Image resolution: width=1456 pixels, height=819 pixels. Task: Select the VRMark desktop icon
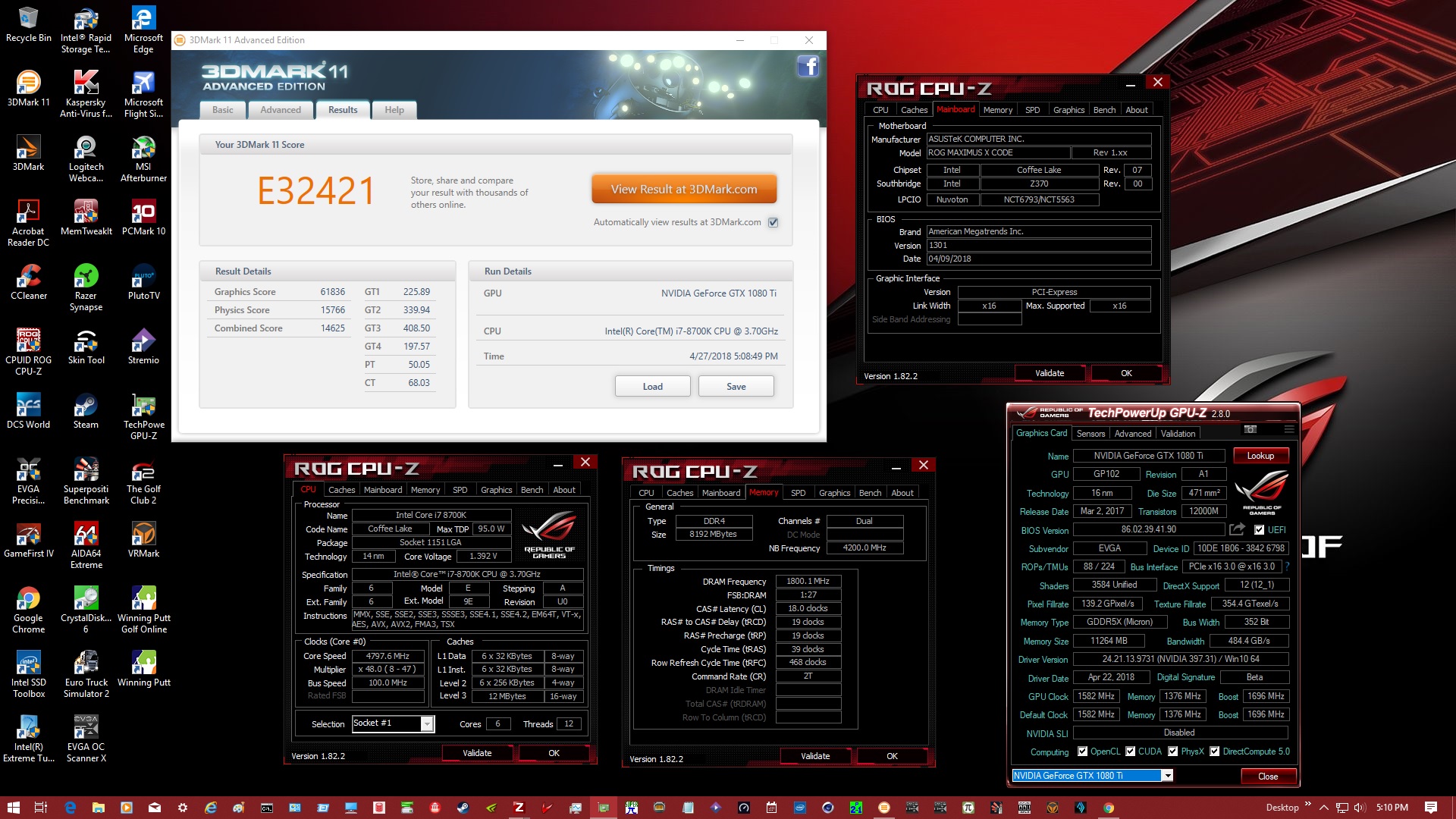tap(143, 540)
